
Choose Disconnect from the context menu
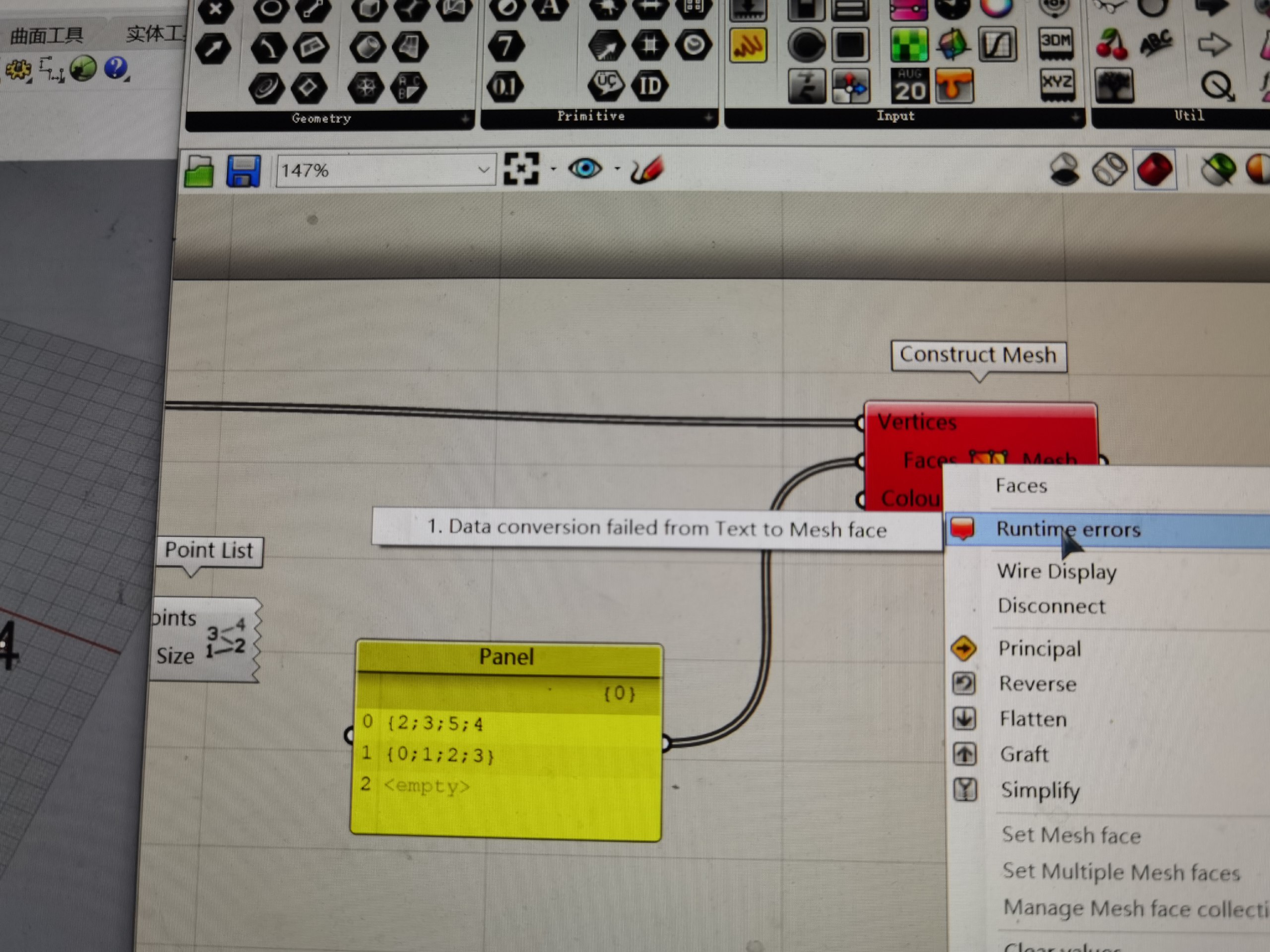[1051, 606]
